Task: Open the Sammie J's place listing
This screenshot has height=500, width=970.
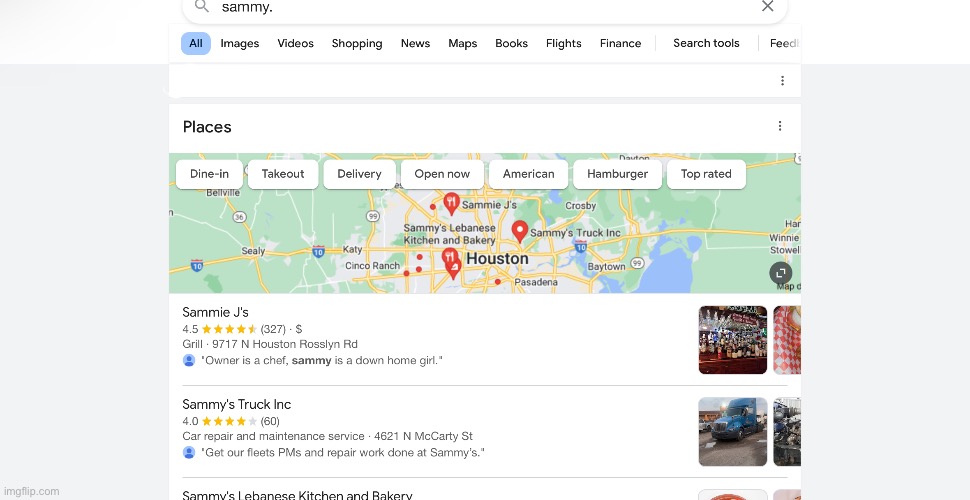Action: tap(215, 313)
